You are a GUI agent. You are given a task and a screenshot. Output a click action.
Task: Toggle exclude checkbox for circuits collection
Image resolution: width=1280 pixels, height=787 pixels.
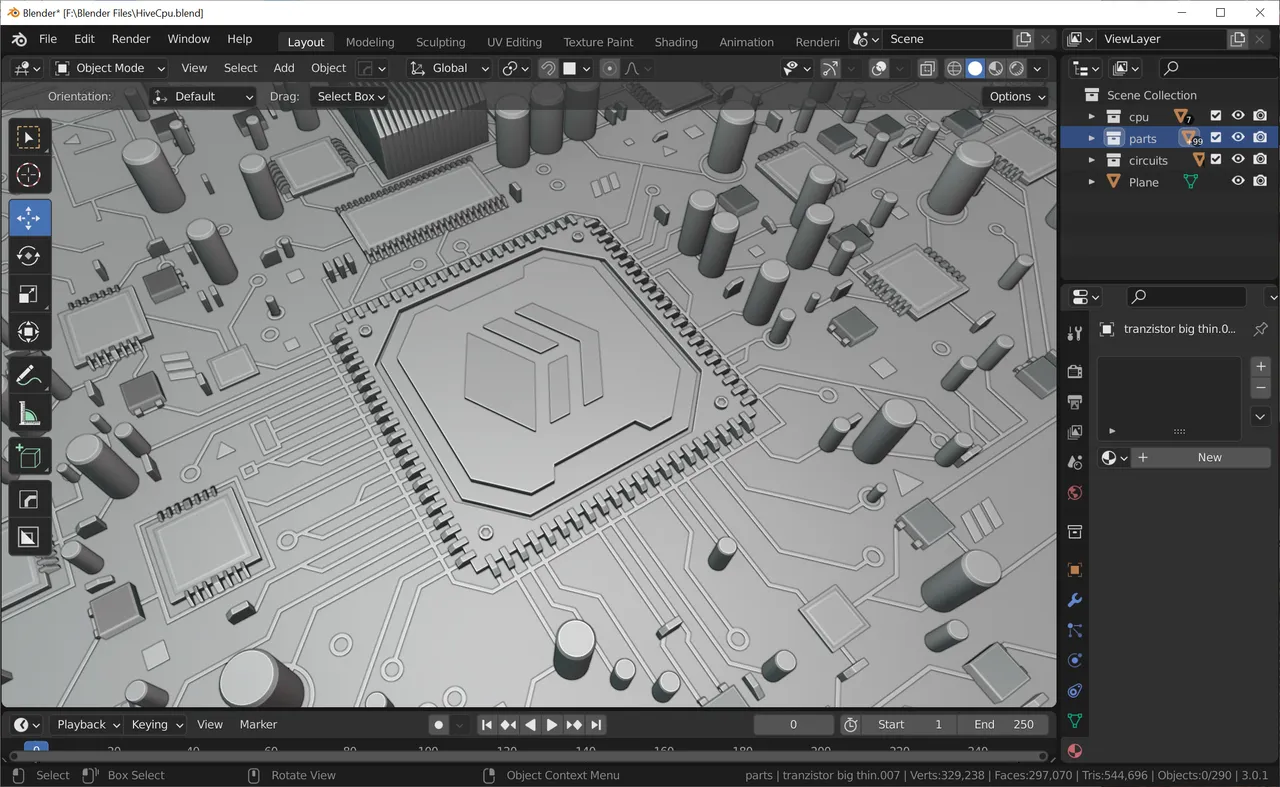pyautogui.click(x=1216, y=160)
